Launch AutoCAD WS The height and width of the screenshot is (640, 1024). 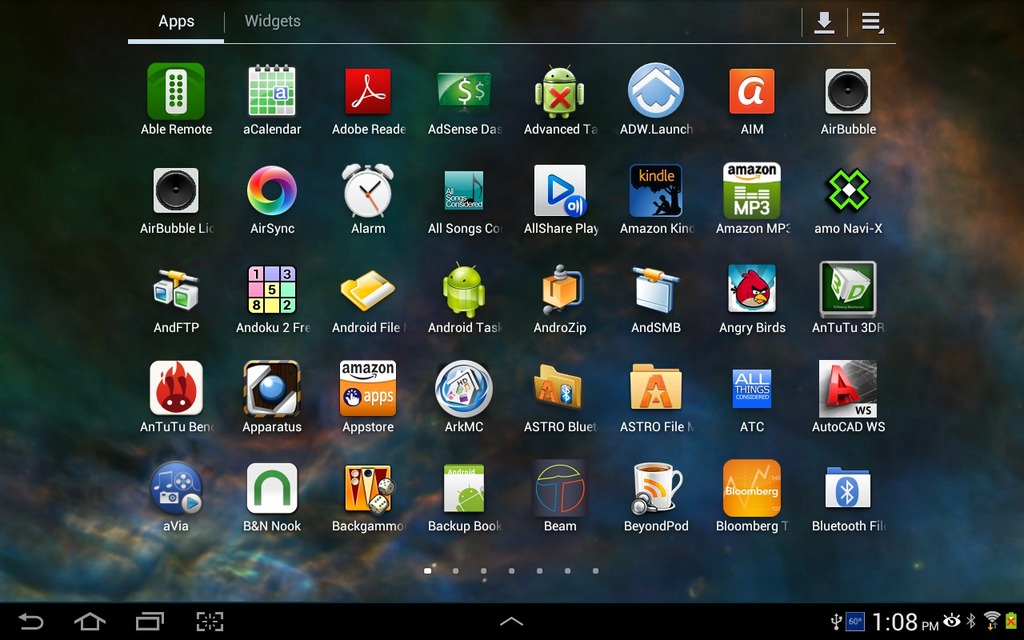848,389
